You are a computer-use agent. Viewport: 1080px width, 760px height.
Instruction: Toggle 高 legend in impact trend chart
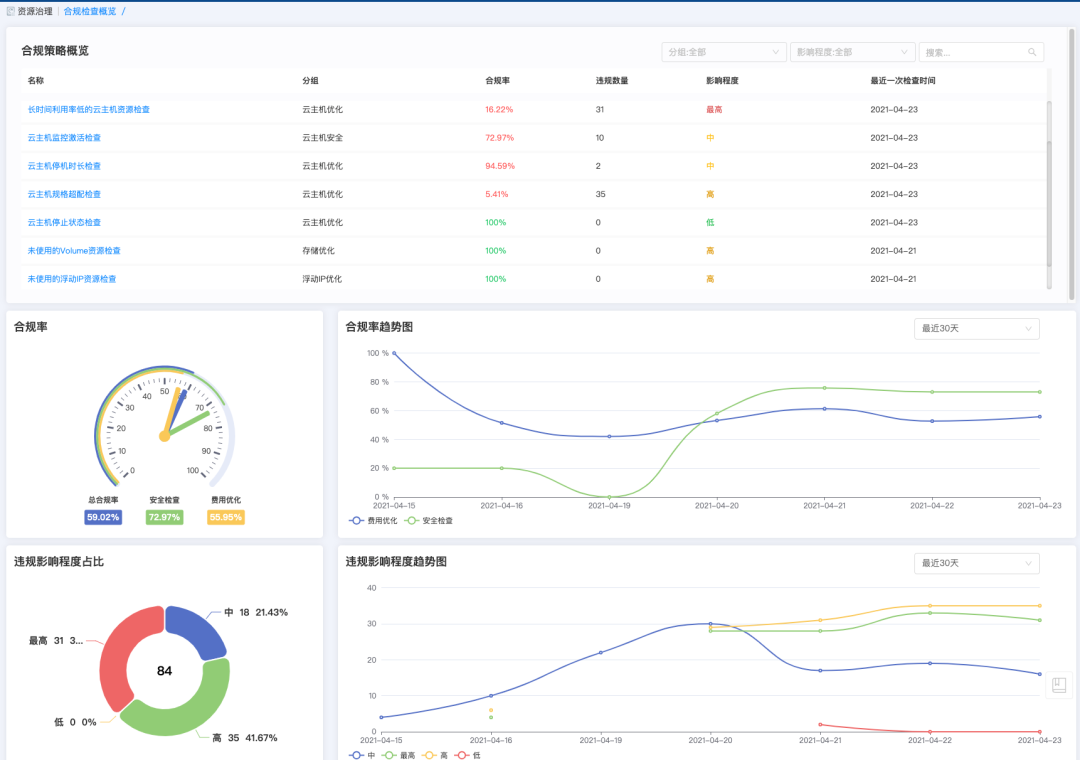click(435, 755)
